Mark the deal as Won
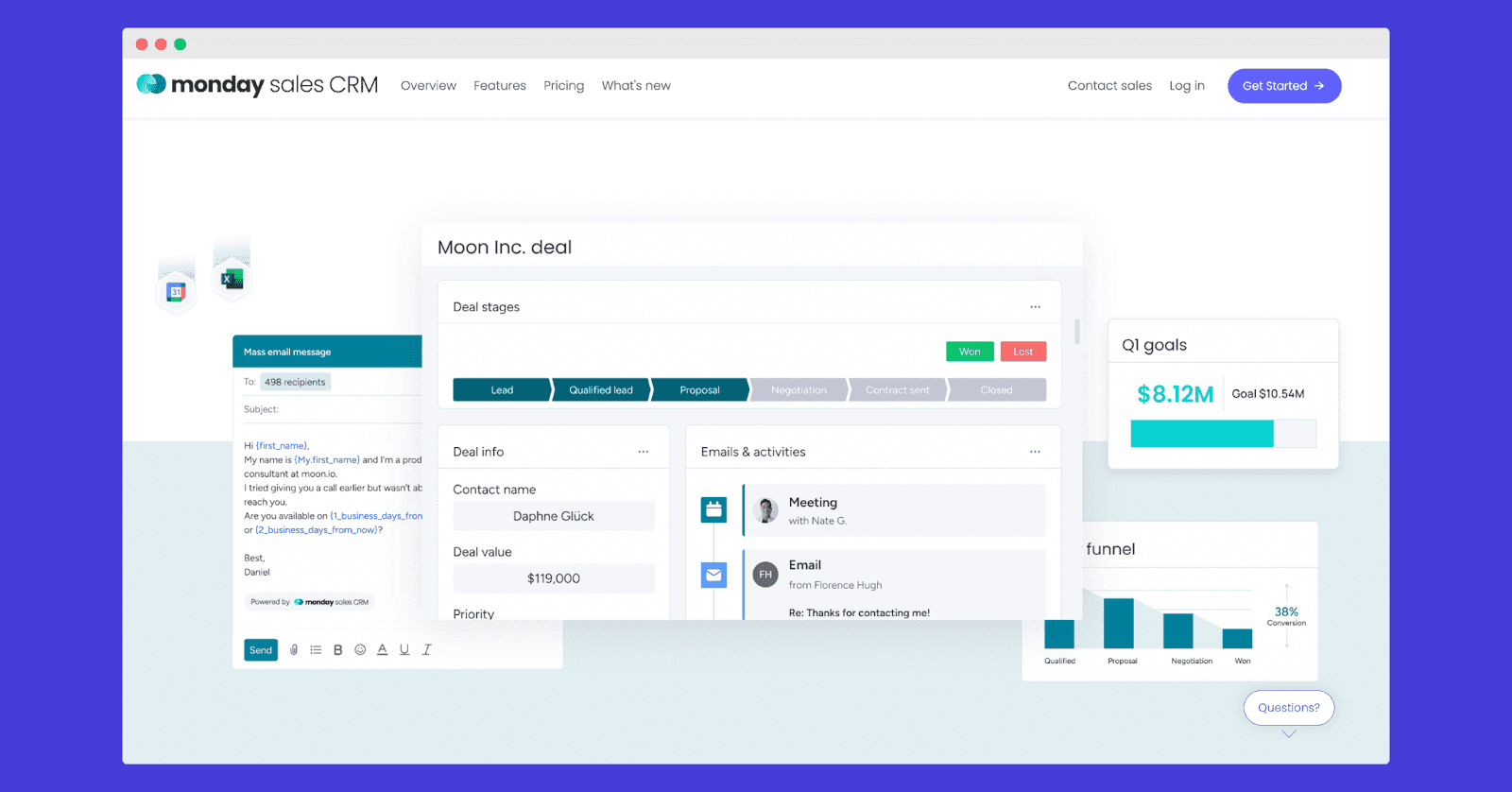The image size is (1512, 792). [970, 352]
